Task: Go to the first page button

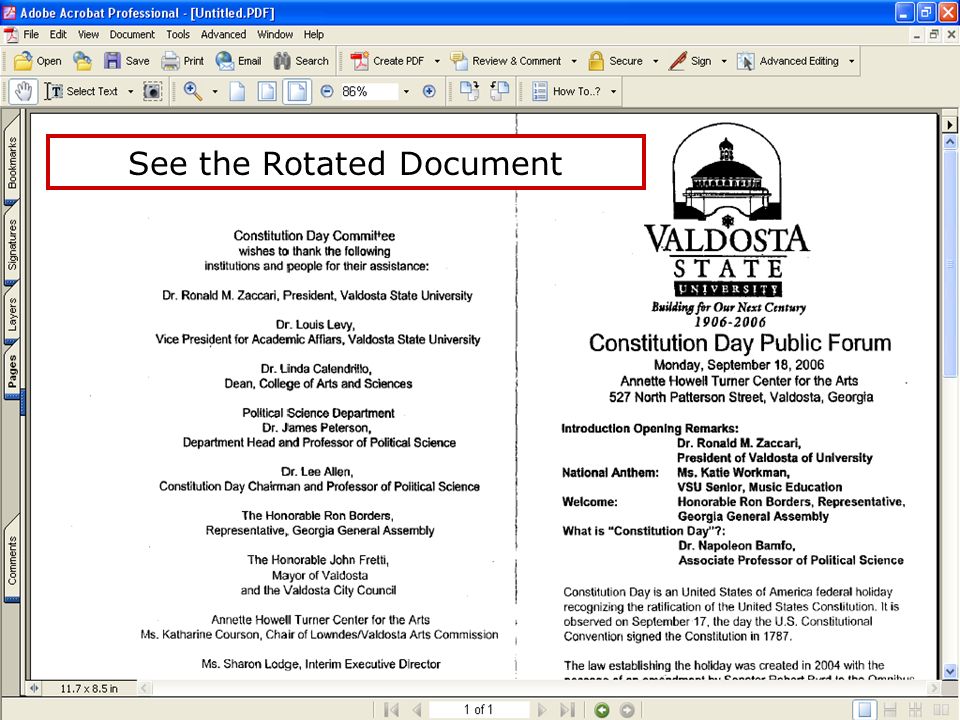Action: [391, 710]
